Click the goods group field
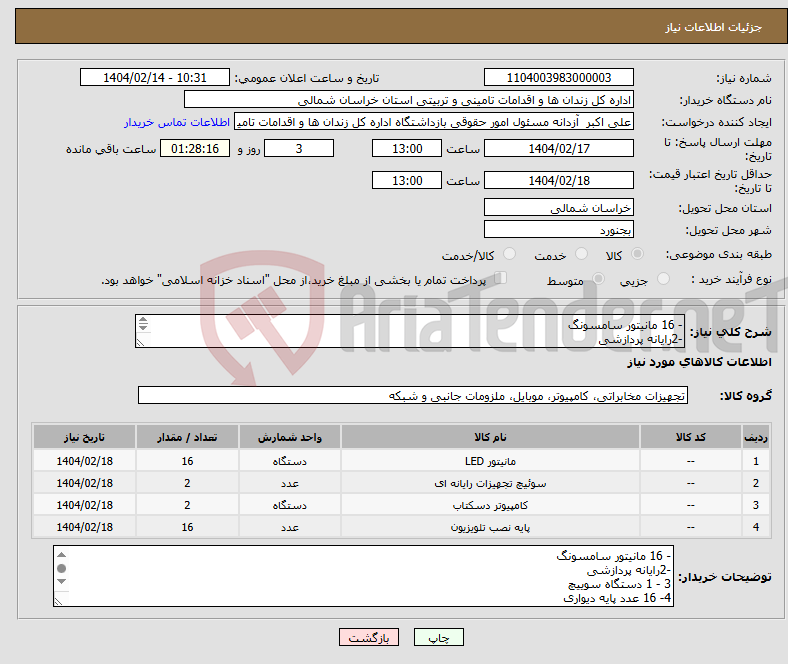 (x=413, y=396)
